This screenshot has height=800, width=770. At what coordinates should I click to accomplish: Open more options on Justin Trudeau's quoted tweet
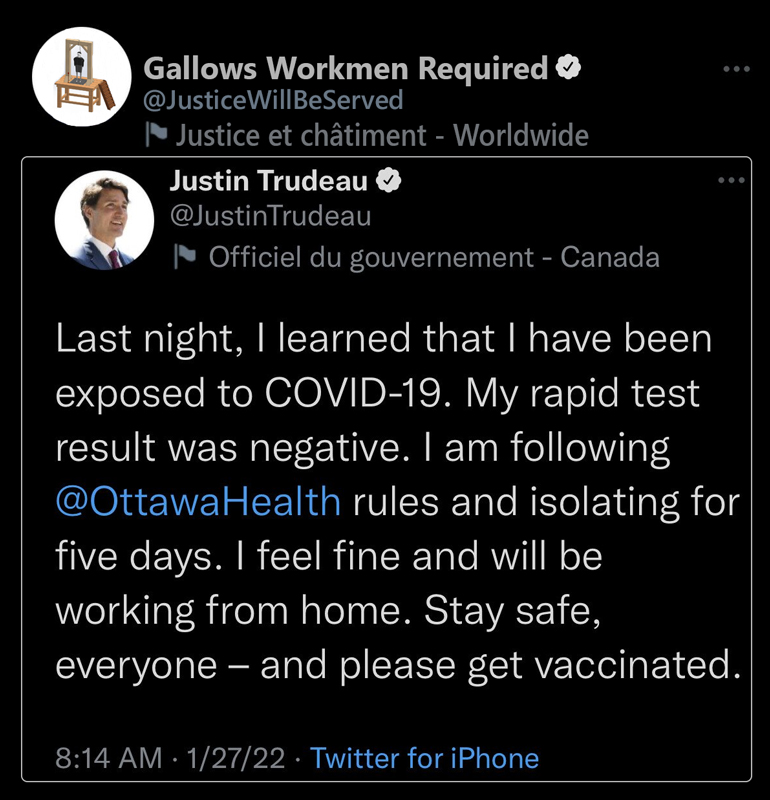pyautogui.click(x=732, y=181)
